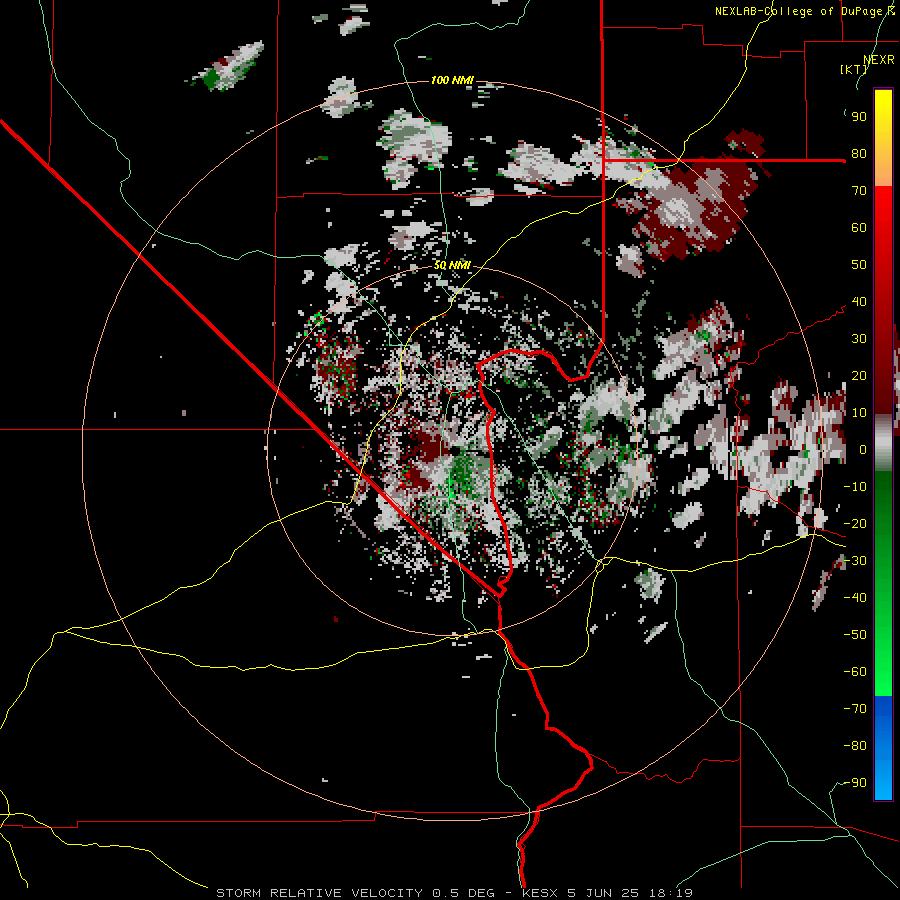The height and width of the screenshot is (900, 900).
Task: Click the blue segment of the color bar
Action: pyautogui.click(x=883, y=747)
